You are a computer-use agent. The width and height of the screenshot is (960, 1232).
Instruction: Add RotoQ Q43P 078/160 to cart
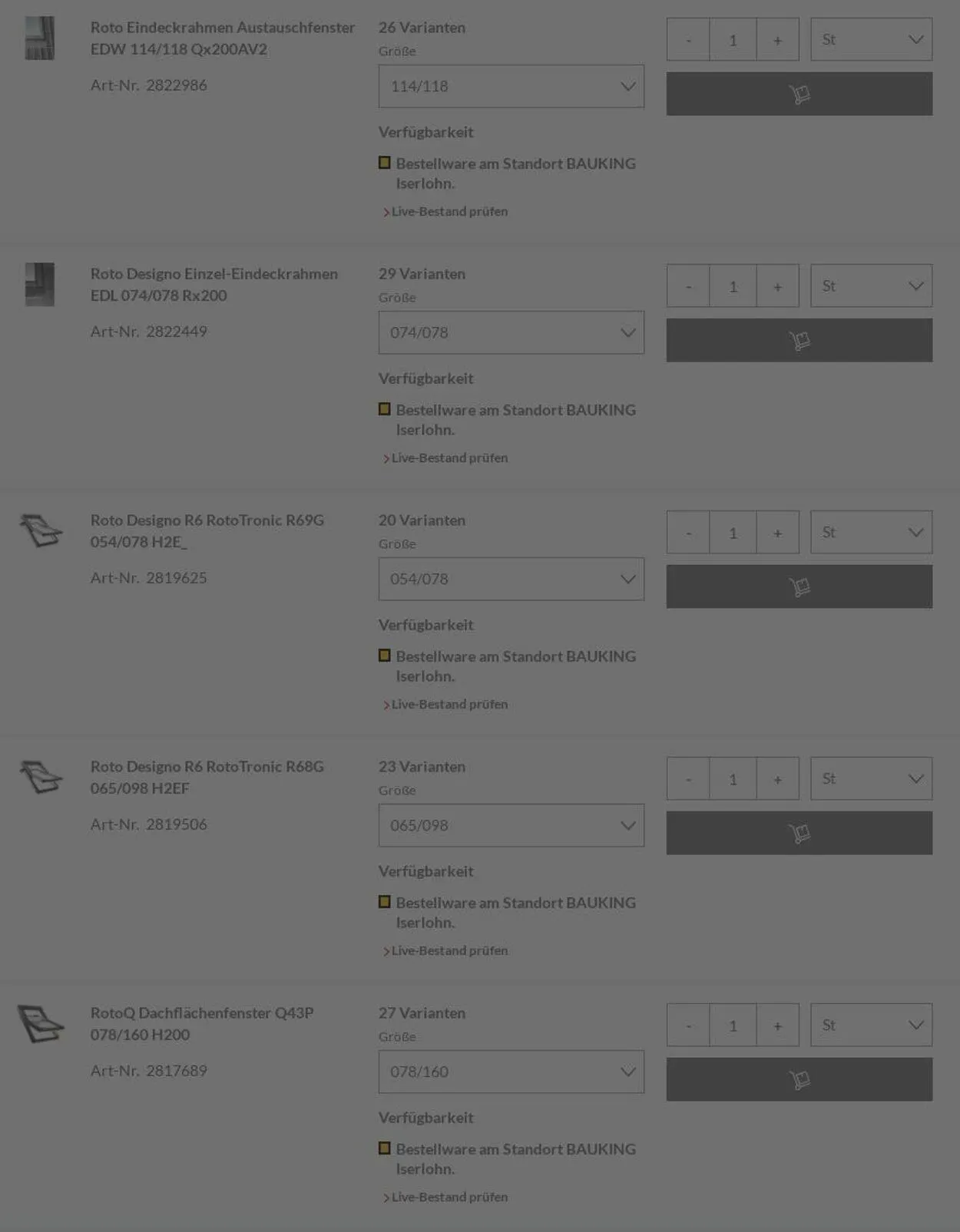click(x=799, y=1079)
